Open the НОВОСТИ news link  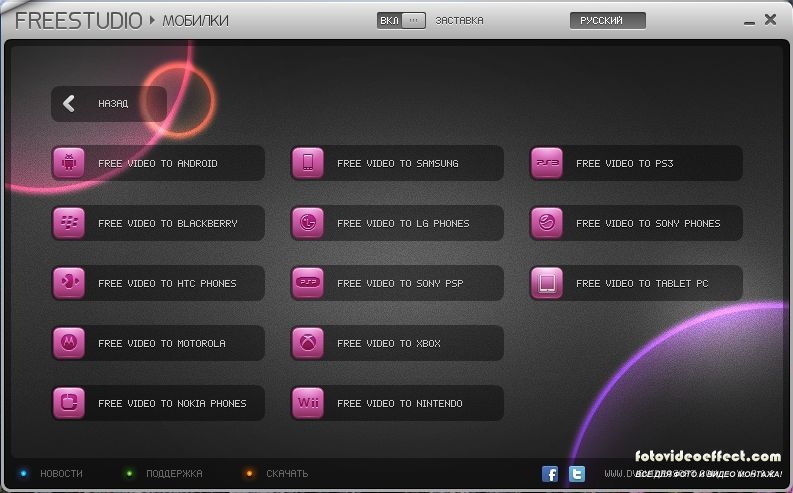click(x=61, y=474)
